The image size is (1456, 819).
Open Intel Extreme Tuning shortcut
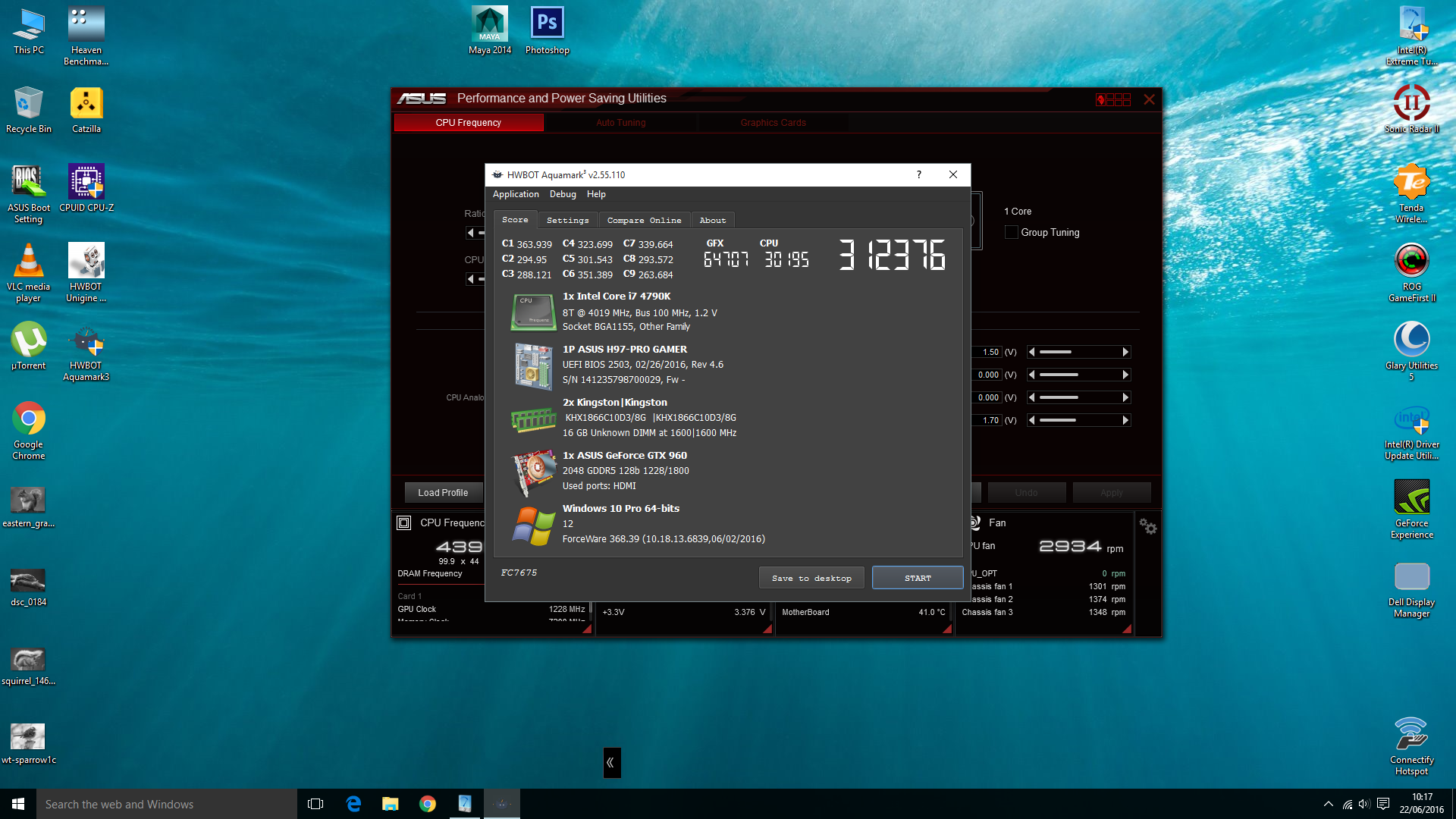[1411, 36]
